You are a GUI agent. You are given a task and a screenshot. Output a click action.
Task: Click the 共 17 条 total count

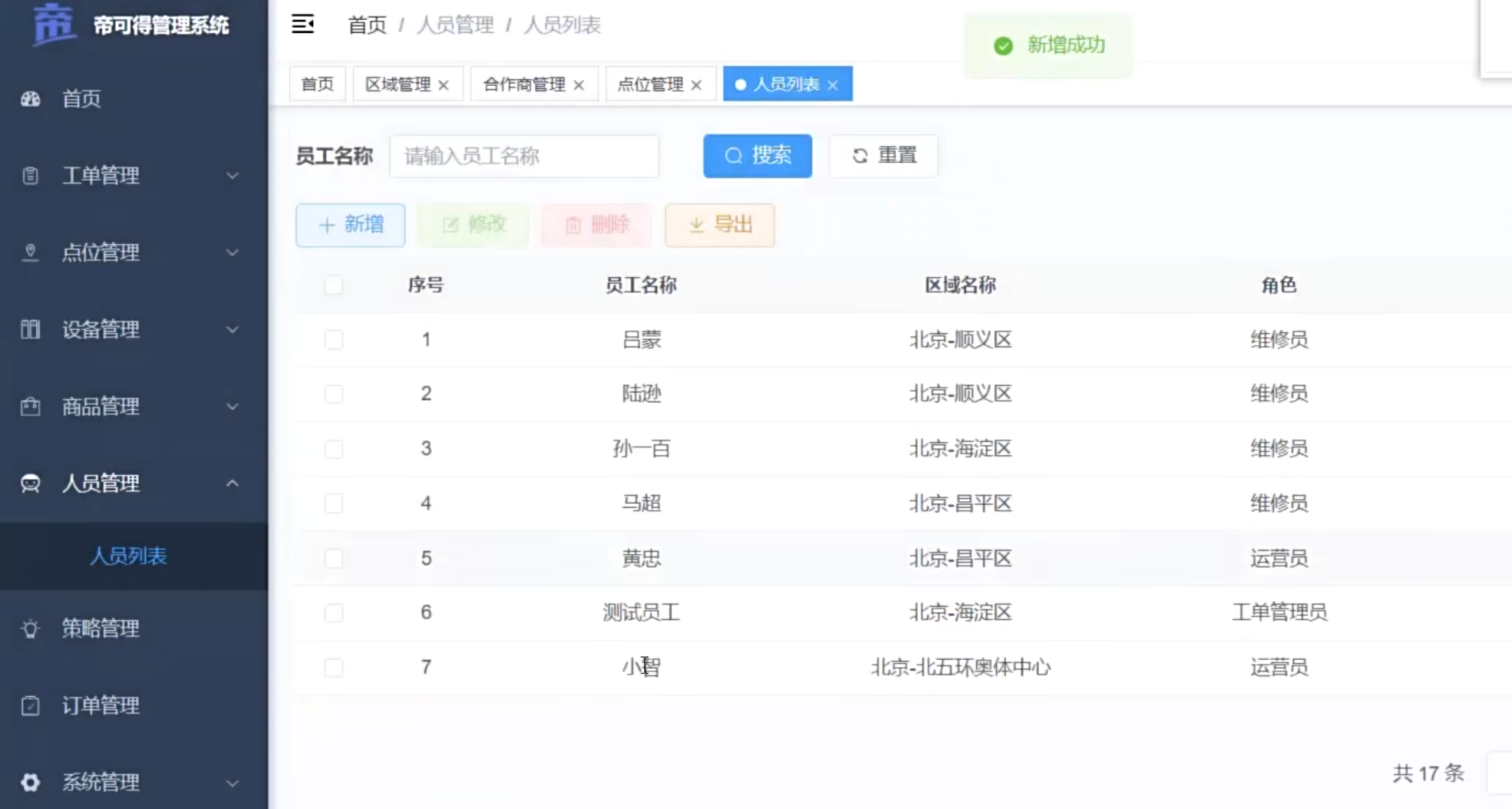click(x=1428, y=774)
